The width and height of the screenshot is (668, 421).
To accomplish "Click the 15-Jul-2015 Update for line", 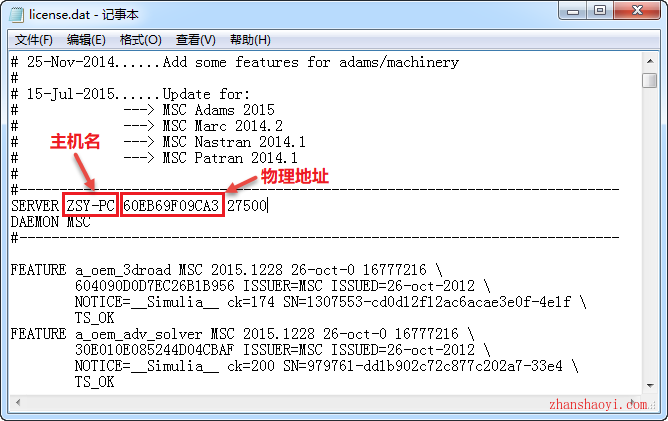I will [x=130, y=94].
